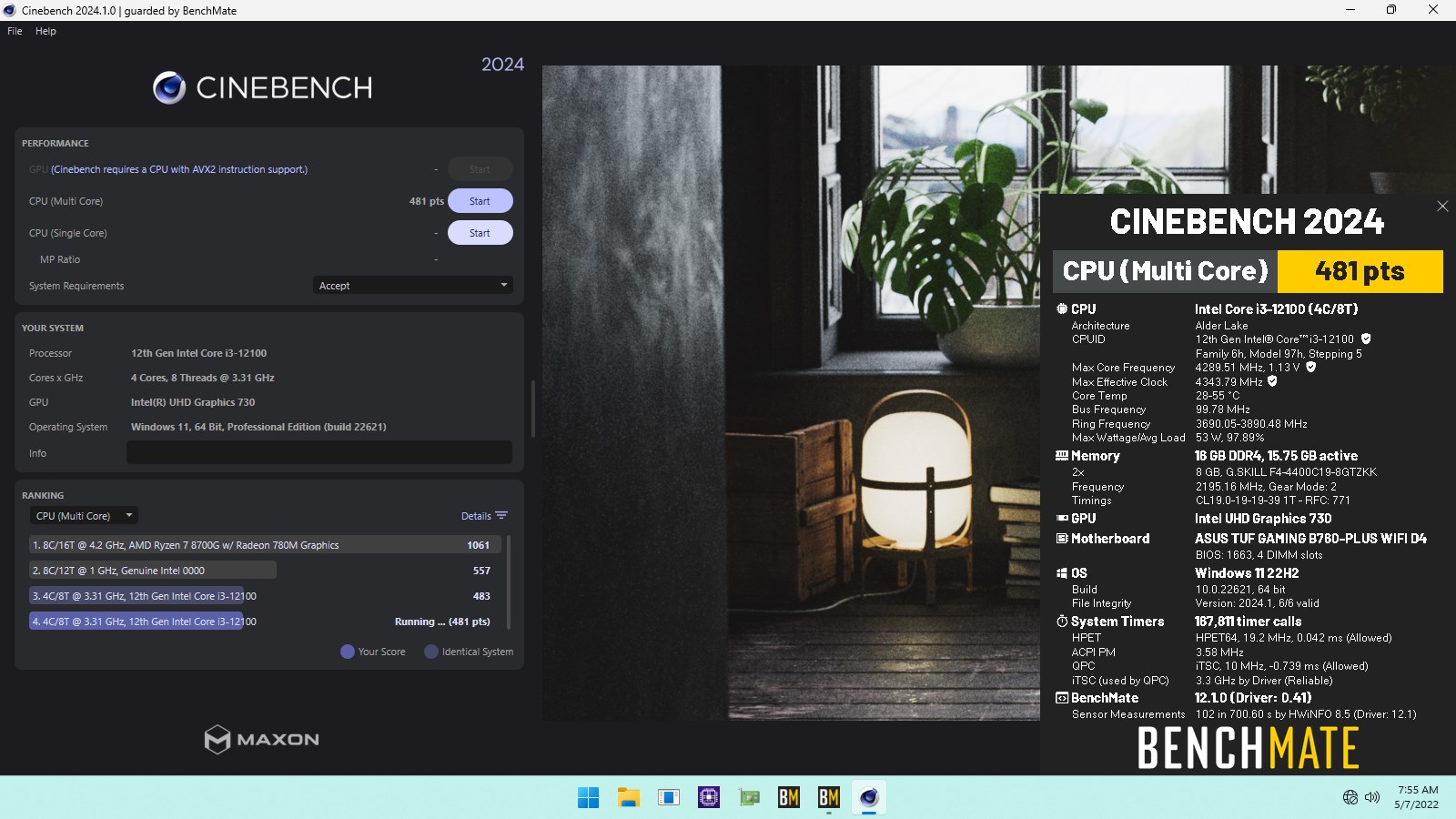Click the CPU (Multi Core) 481 pts value

(x=426, y=201)
